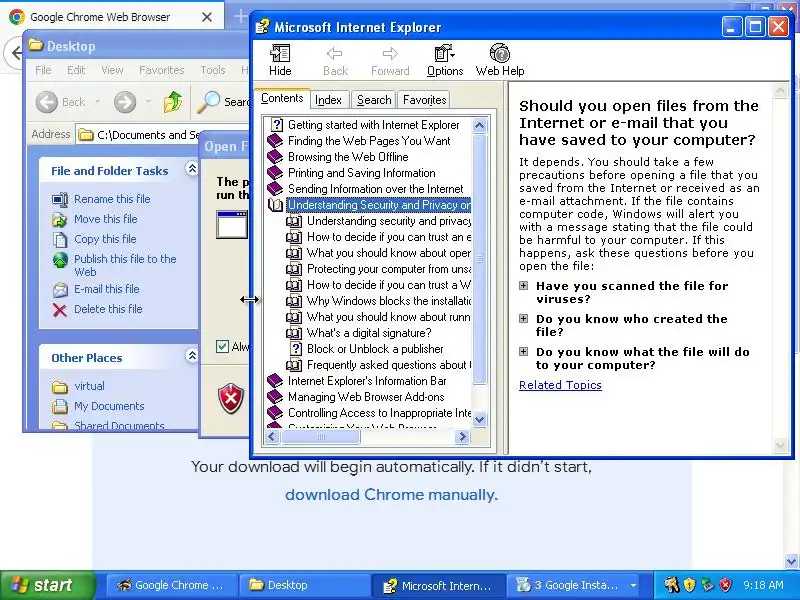Open File menu in Desktop window
This screenshot has width=800, height=600.
(x=43, y=70)
